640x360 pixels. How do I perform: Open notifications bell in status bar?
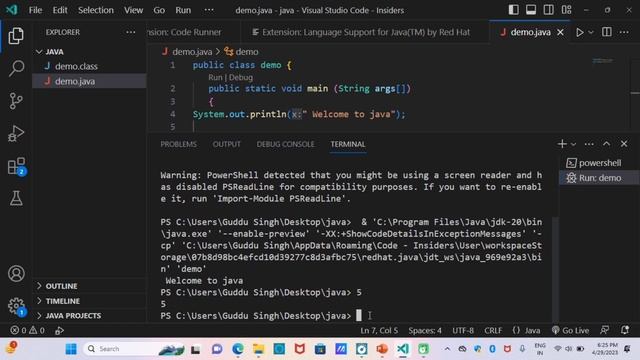tap(624, 330)
